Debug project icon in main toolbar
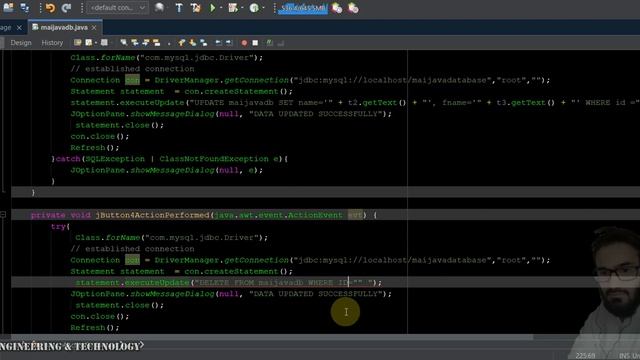Viewport: 640px width, 360px height. pos(233,8)
